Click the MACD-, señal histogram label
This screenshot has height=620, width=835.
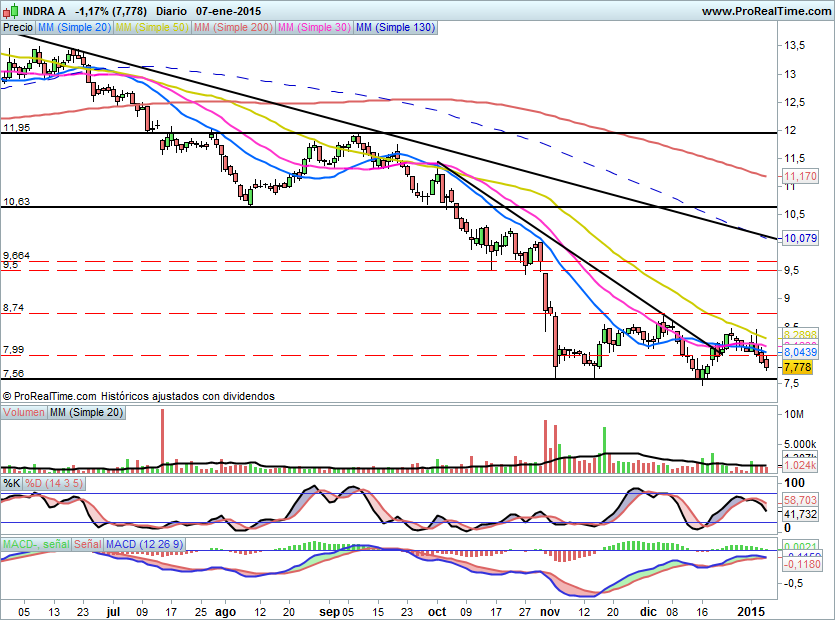tap(36, 544)
